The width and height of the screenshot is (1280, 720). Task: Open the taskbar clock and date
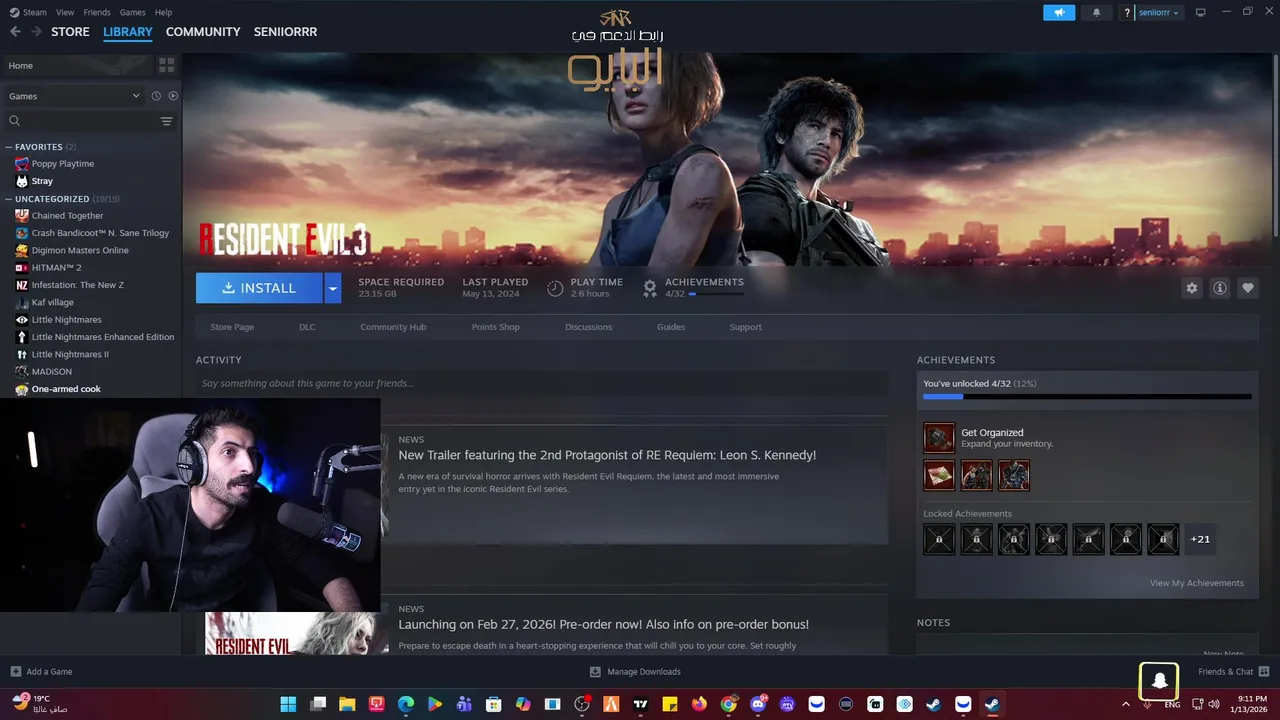pyautogui.click(x=1252, y=704)
